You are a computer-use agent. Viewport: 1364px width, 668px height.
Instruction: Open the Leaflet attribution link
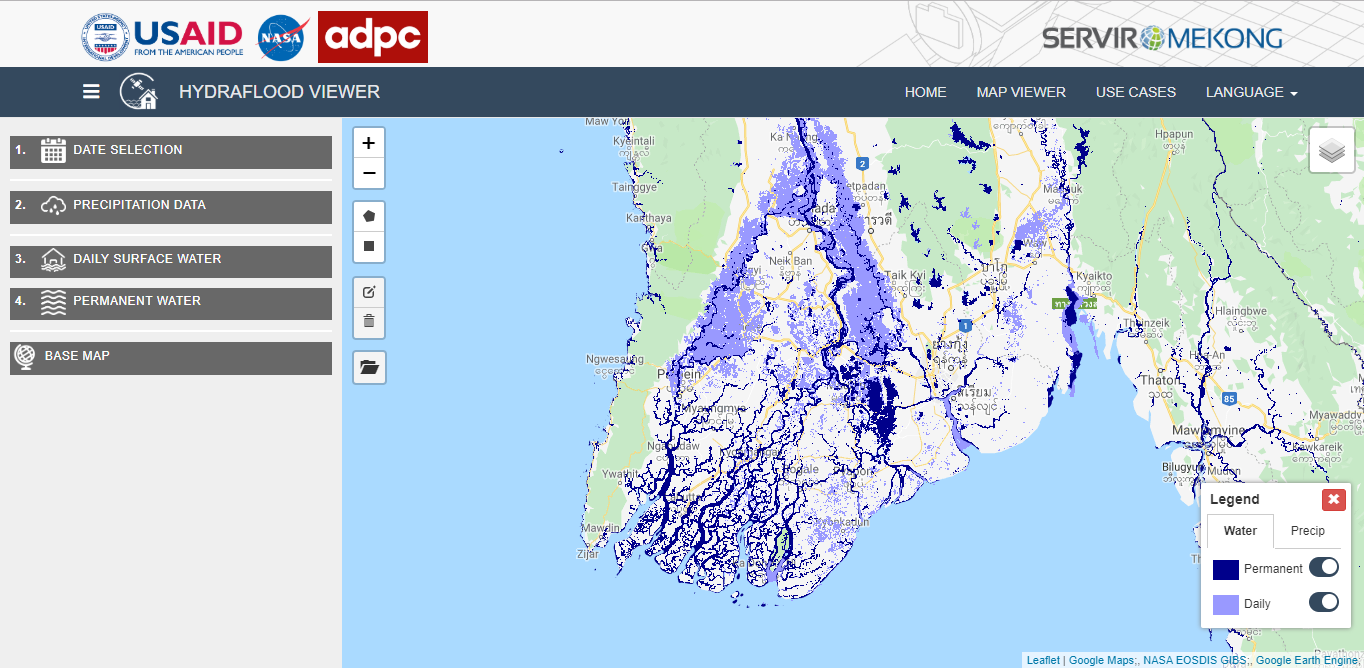1043,660
